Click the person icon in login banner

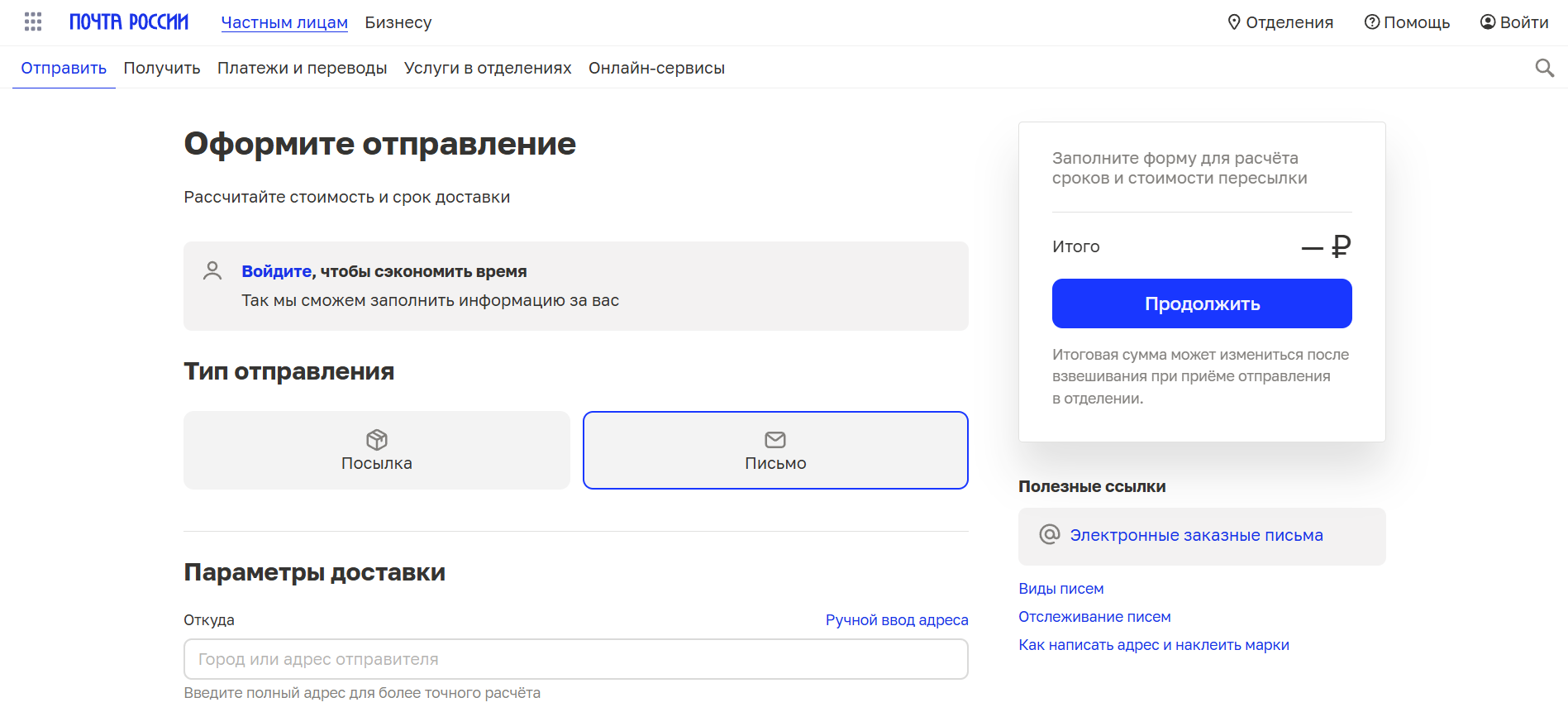click(212, 271)
